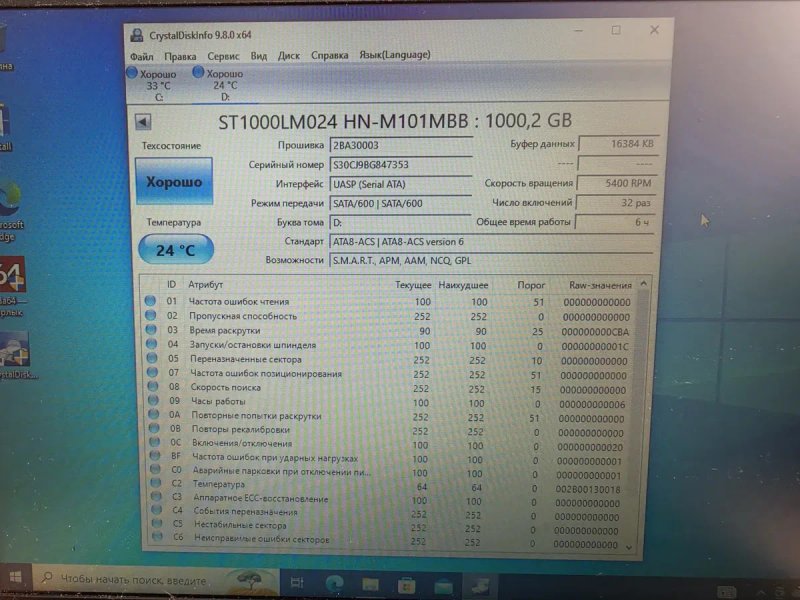Click the status icon for attribute C2
The image size is (800, 600).
(156, 482)
